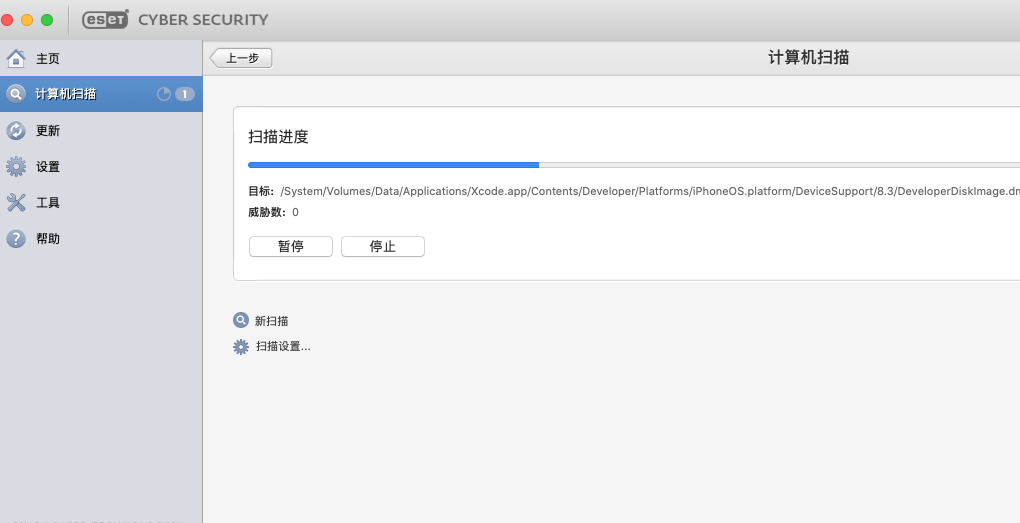Click the Help (帮助) question mark icon
This screenshot has width=1020, height=523.
click(x=16, y=238)
